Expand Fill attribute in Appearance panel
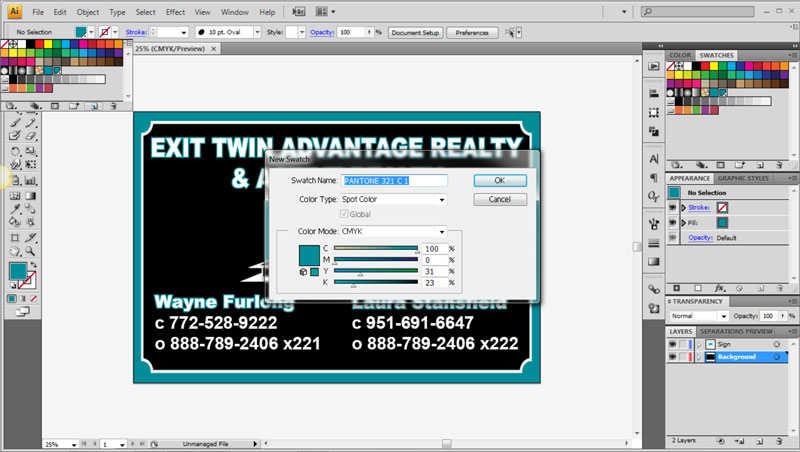The image size is (800, 452). (684, 223)
